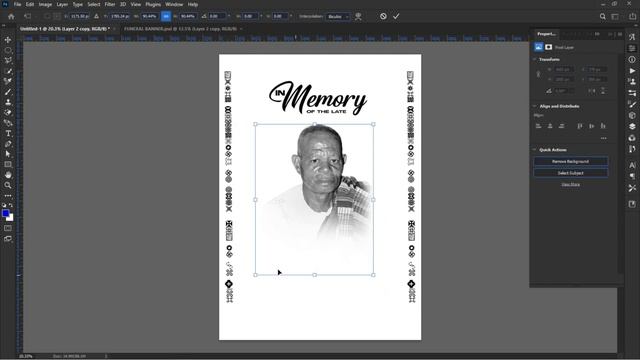The height and width of the screenshot is (360, 640).
Task: Select the Path Selection tool
Action: coord(8,154)
